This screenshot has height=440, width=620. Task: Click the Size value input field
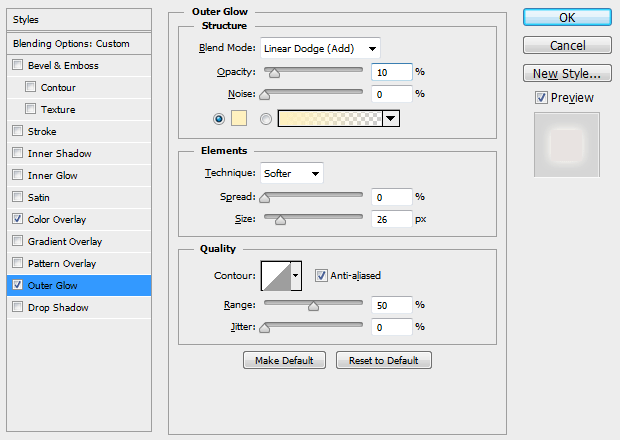coord(393,218)
